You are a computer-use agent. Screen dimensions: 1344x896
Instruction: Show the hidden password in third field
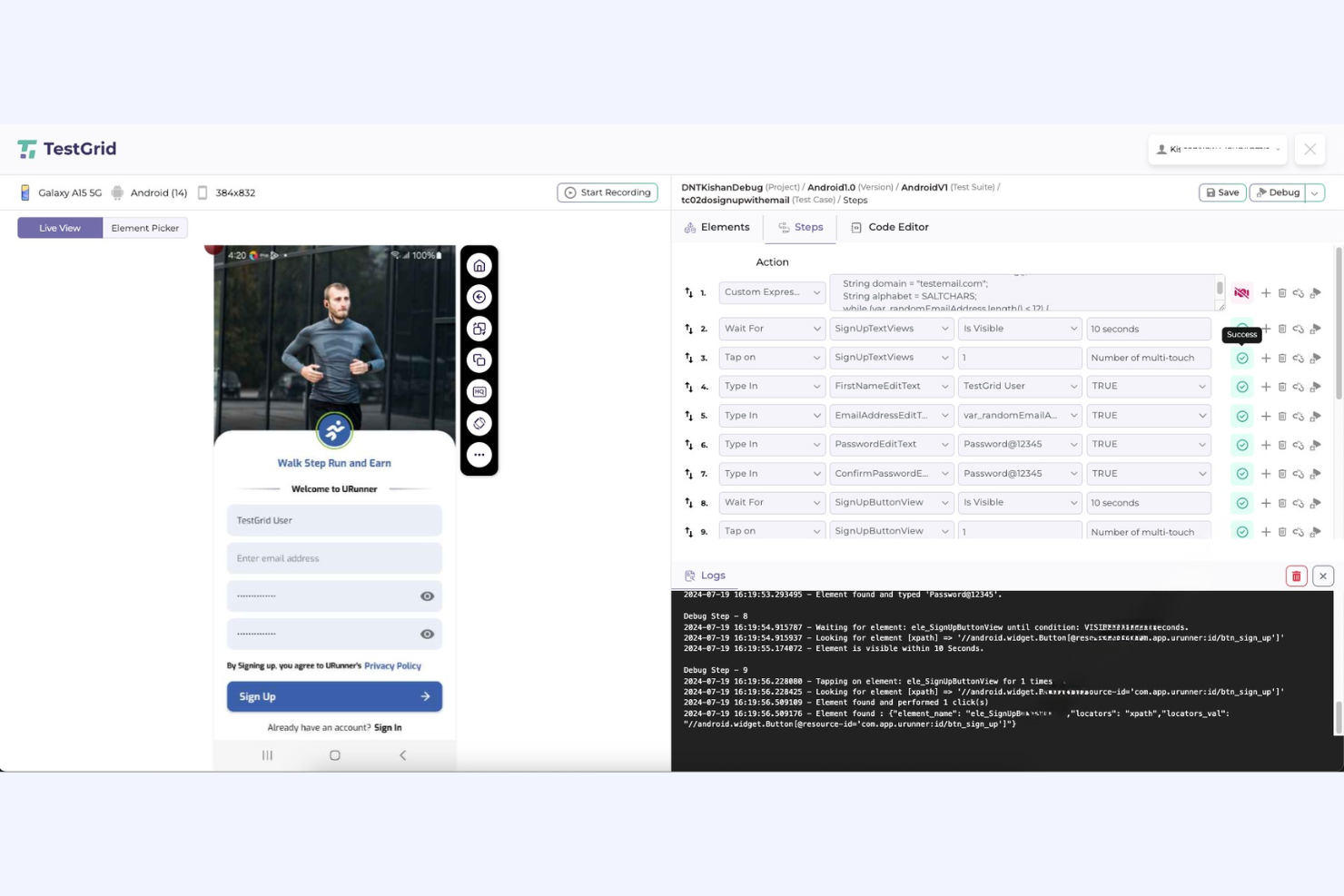(x=426, y=596)
